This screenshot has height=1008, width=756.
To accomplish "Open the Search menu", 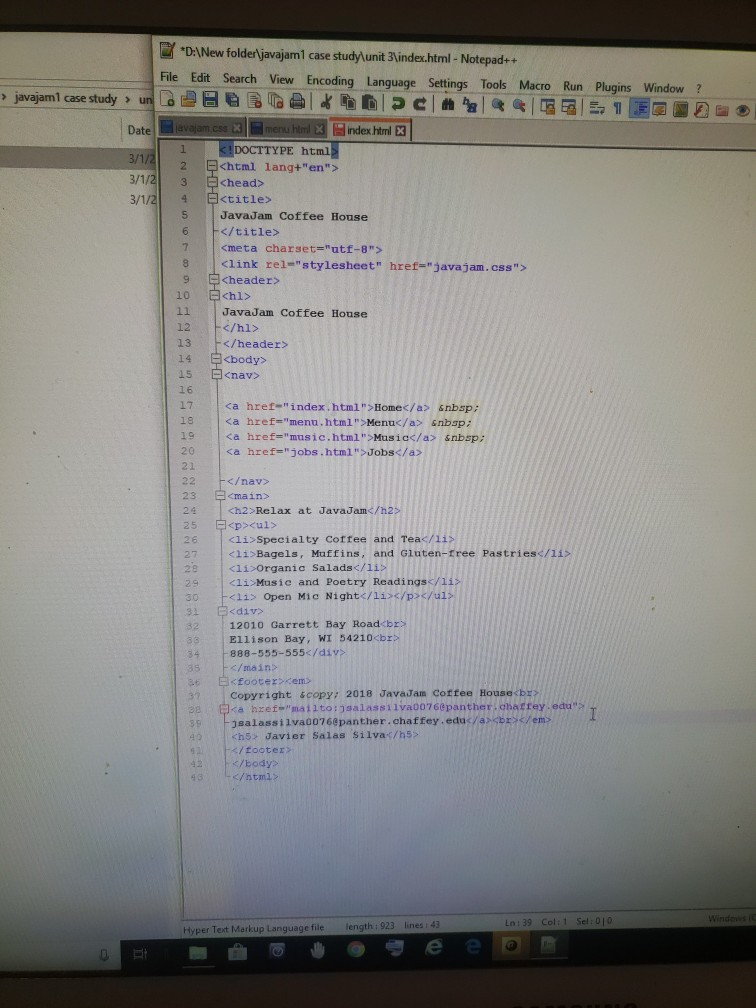I will [239, 78].
